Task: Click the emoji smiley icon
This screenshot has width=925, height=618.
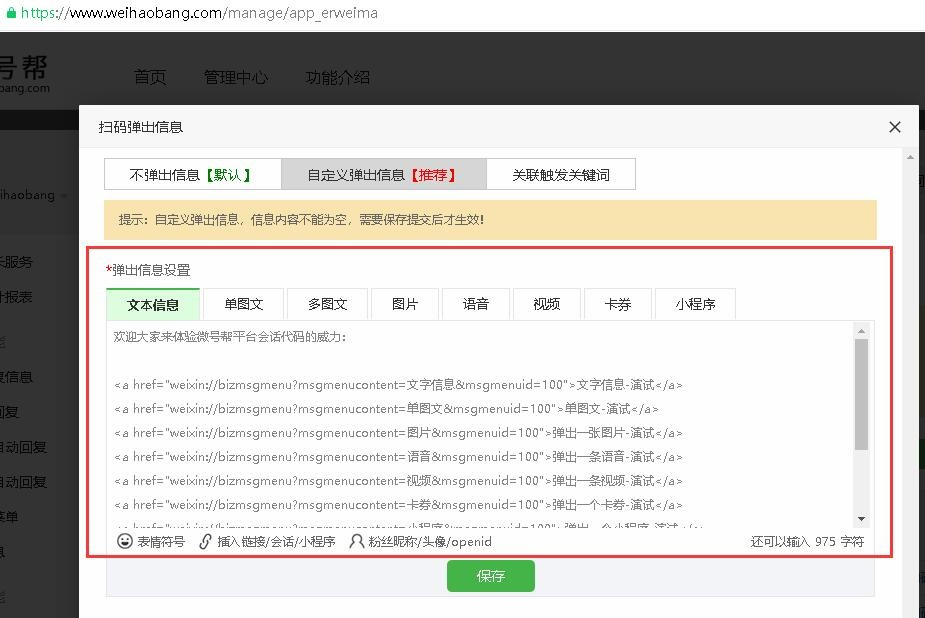Action: [124, 541]
